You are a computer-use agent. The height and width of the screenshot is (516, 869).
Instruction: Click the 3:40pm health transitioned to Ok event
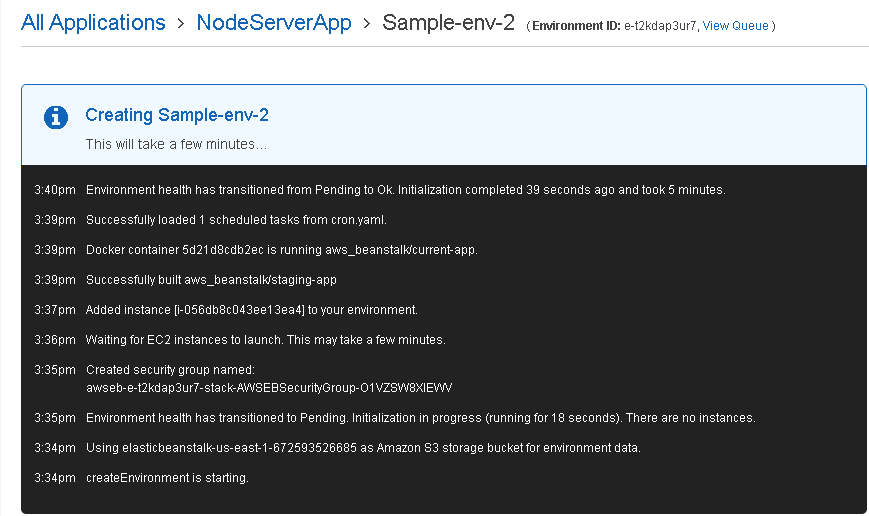[x=406, y=190]
